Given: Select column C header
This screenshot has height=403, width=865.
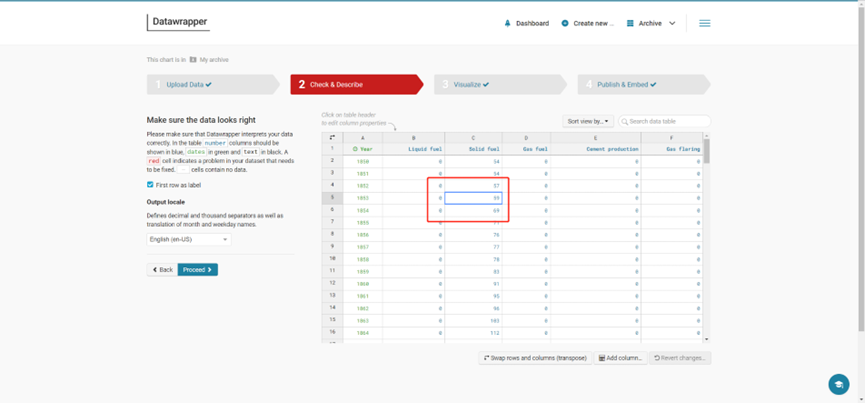Looking at the screenshot, I should [x=473, y=138].
